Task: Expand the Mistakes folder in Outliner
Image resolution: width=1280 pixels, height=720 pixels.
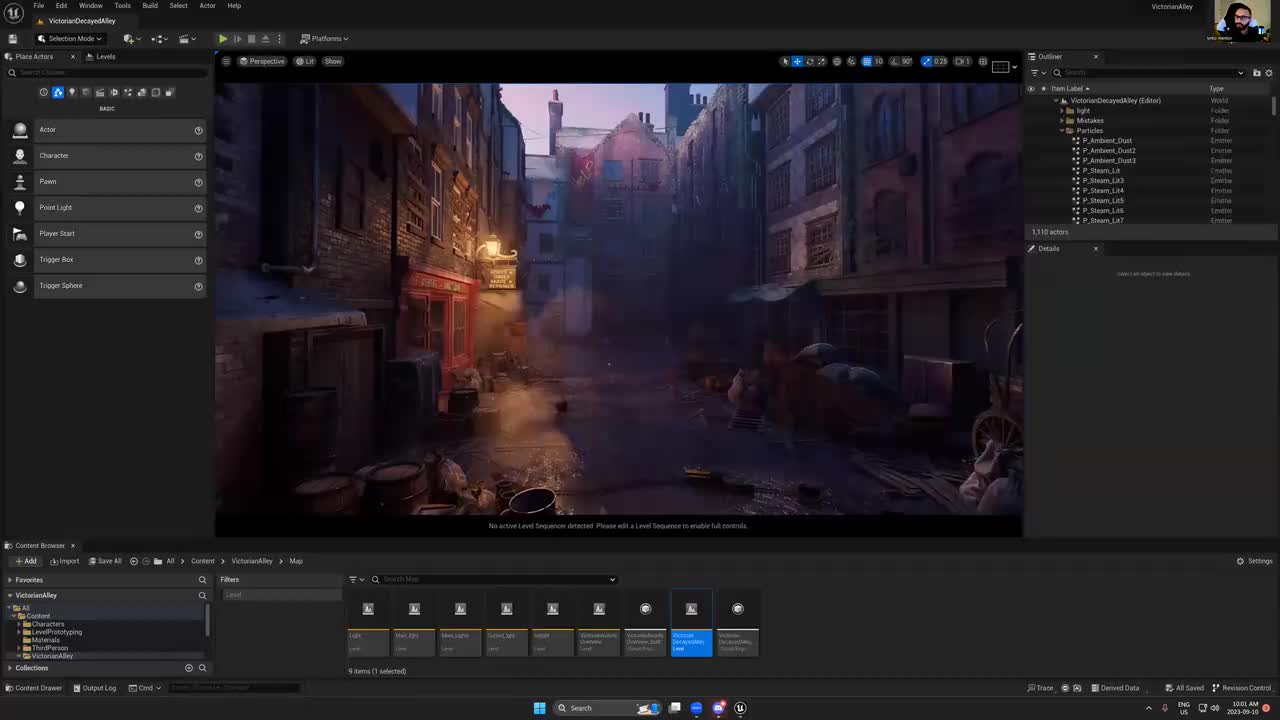Action: [x=1062, y=121]
